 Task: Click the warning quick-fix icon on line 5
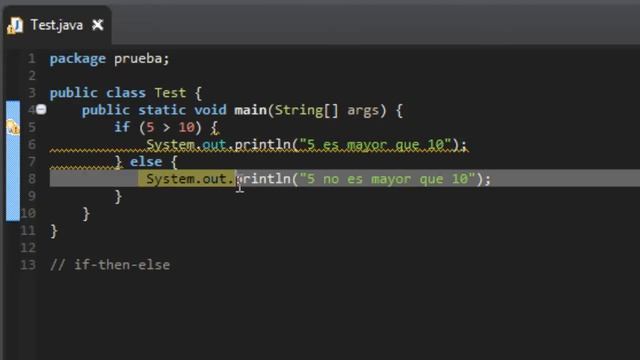click(x=13, y=127)
